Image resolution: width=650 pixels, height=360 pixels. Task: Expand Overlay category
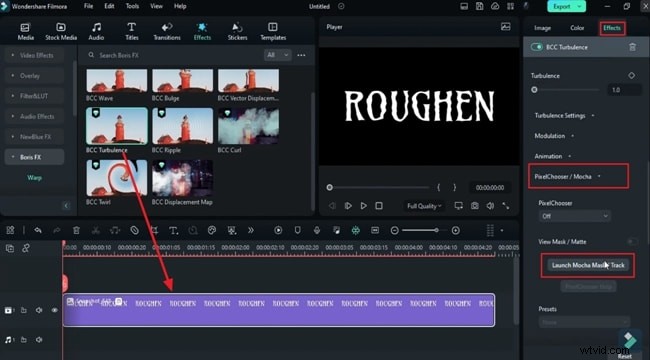point(34,75)
